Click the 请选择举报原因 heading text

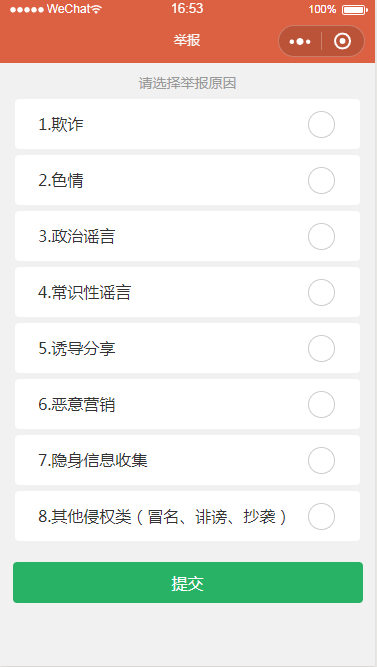[x=188, y=83]
